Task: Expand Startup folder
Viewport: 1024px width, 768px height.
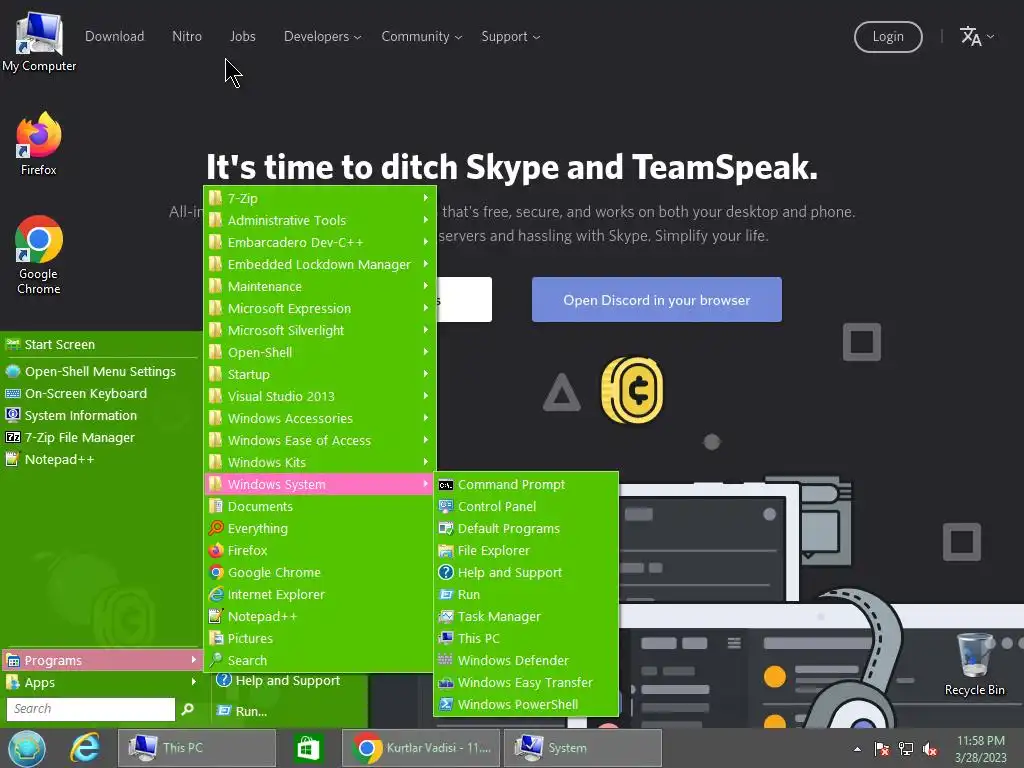Action: tap(319, 375)
